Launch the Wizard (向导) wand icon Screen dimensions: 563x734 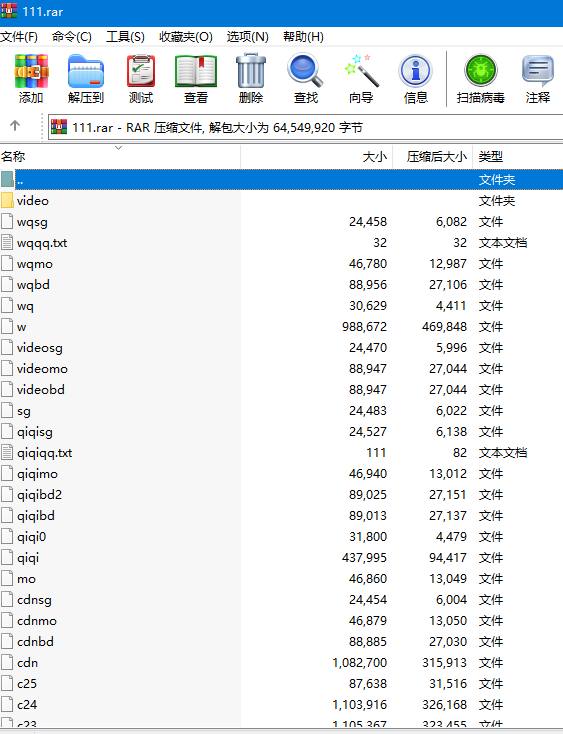point(361,78)
